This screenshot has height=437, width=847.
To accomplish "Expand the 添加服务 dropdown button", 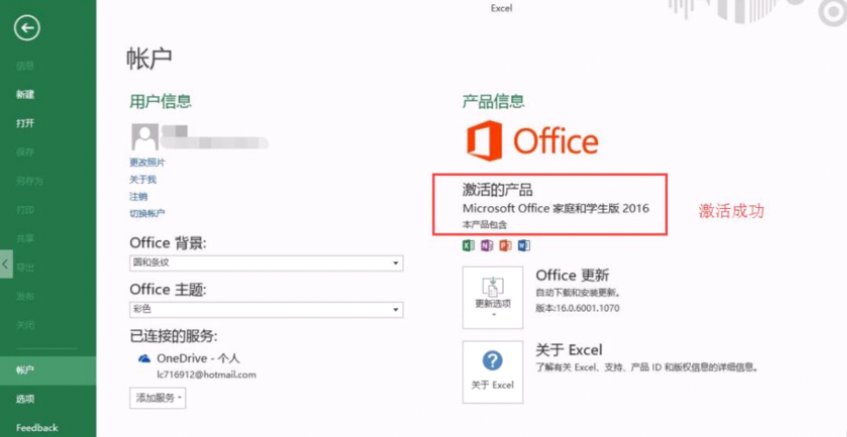I will coord(158,398).
